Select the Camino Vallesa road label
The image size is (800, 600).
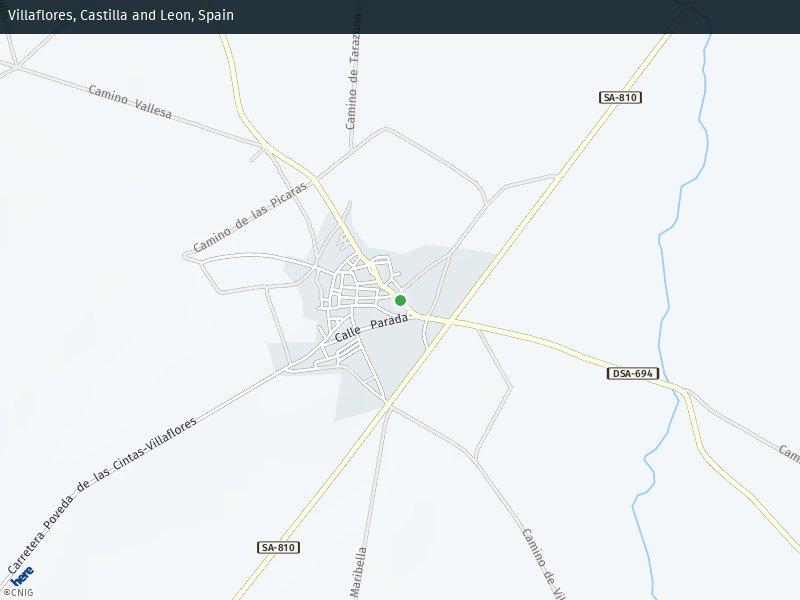point(130,102)
